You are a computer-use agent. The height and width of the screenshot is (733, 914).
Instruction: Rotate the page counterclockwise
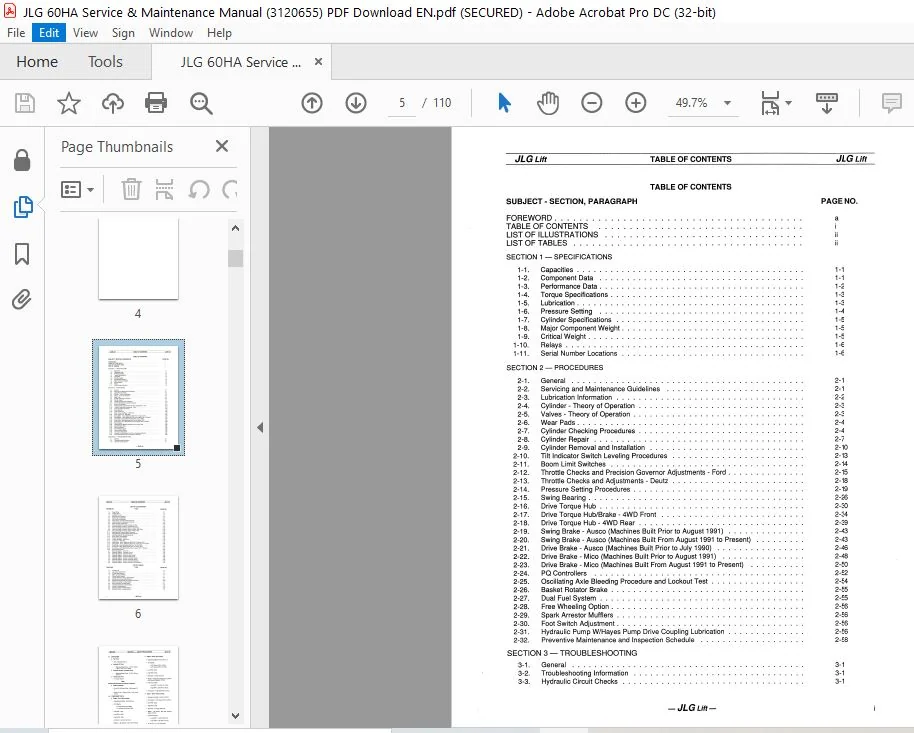pyautogui.click(x=199, y=190)
